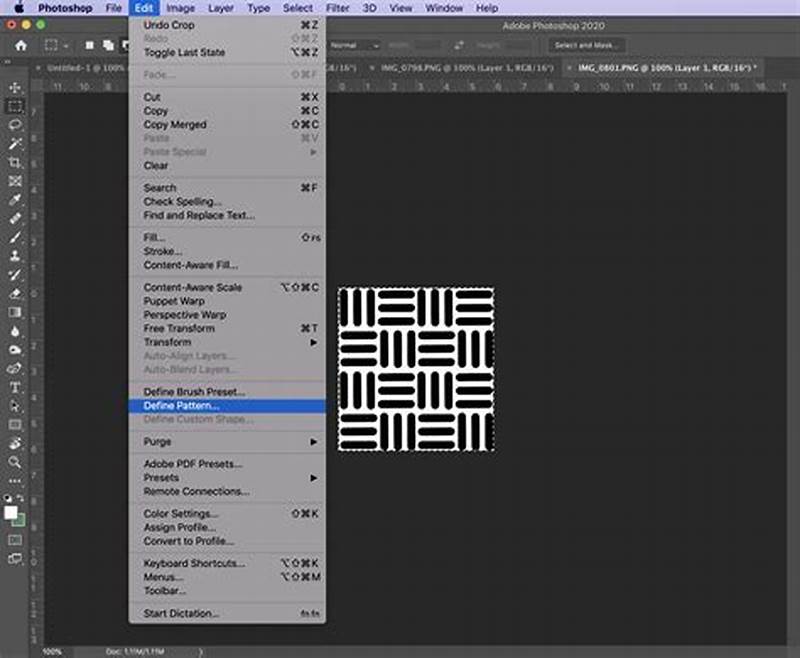Select Content-Aware Fill in the menu
The width and height of the screenshot is (800, 658).
(x=189, y=263)
